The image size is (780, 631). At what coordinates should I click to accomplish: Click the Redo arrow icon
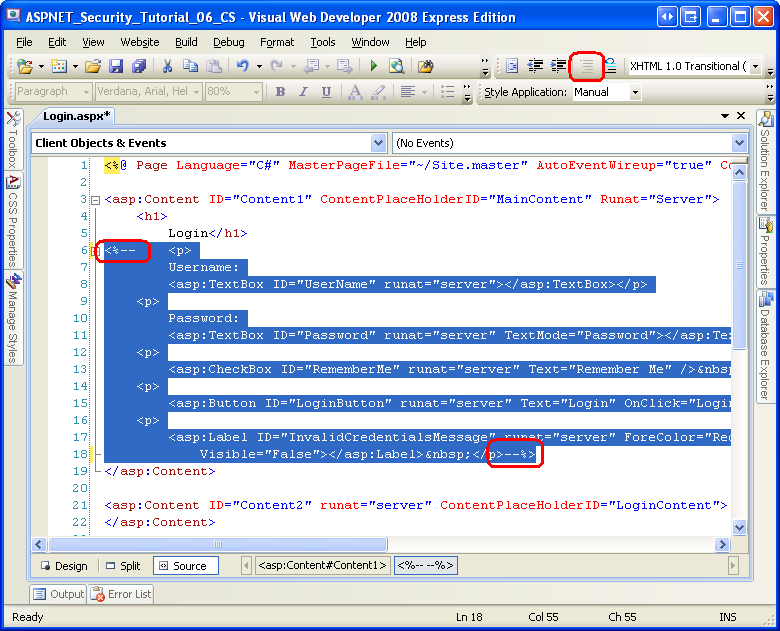point(277,66)
